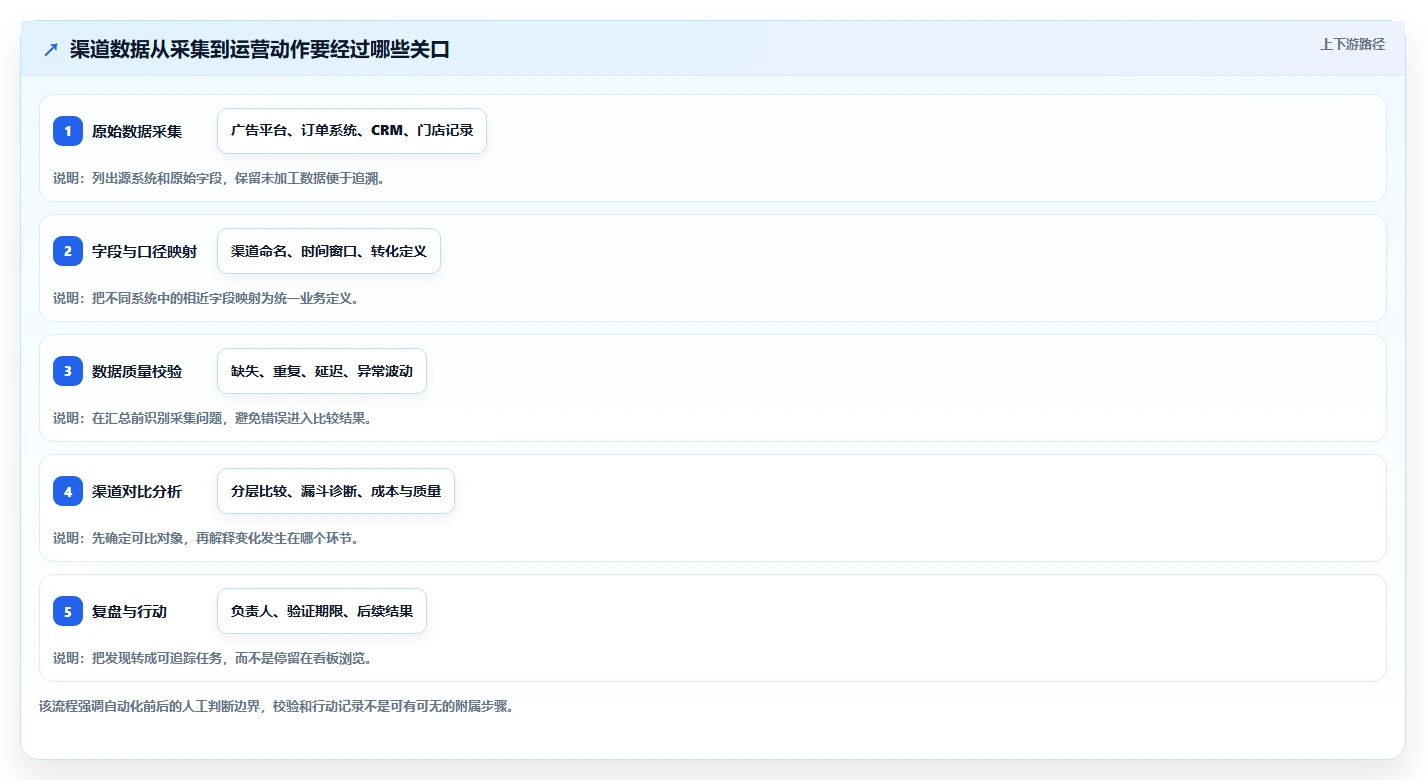Click the 负责人、验证期限、后续结果 chip

click(322, 611)
